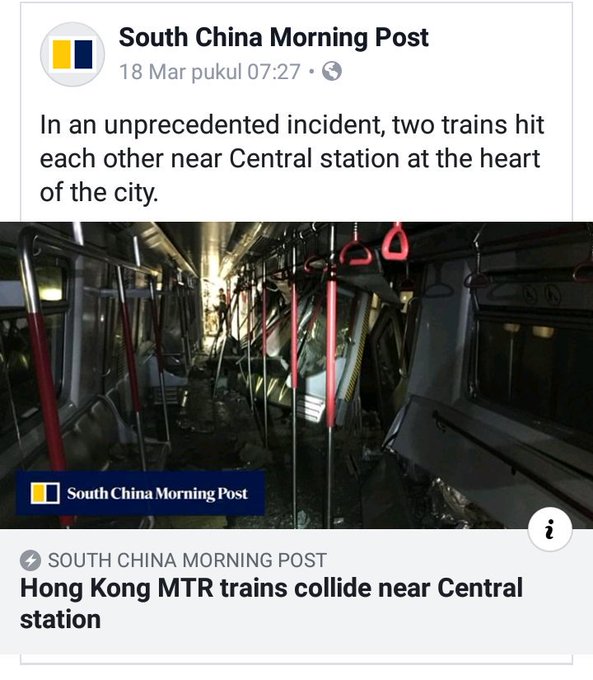Viewport: 593px width, 680px height.
Task: Click the SCMP logo overlay on the photo
Action: point(141,493)
